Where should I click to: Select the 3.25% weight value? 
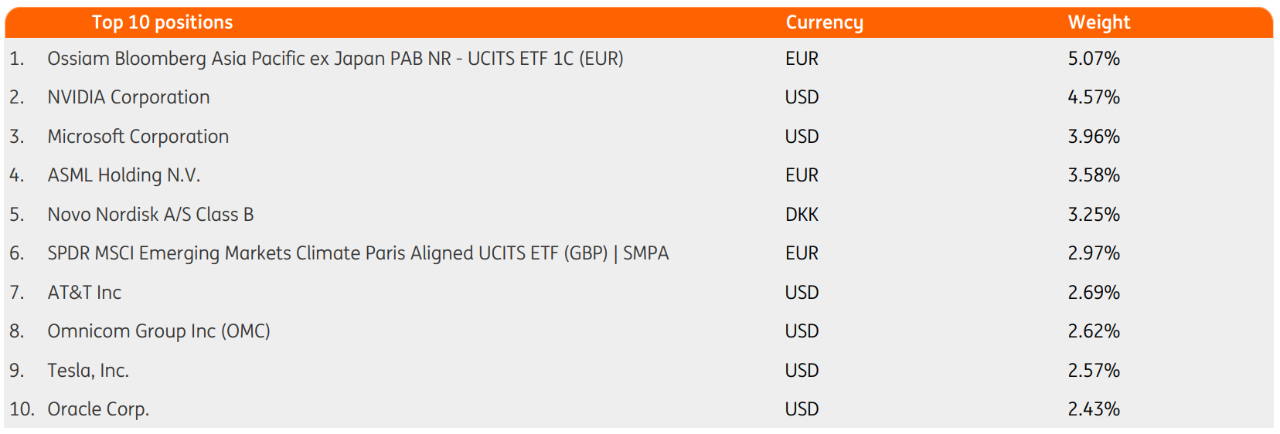point(1094,215)
